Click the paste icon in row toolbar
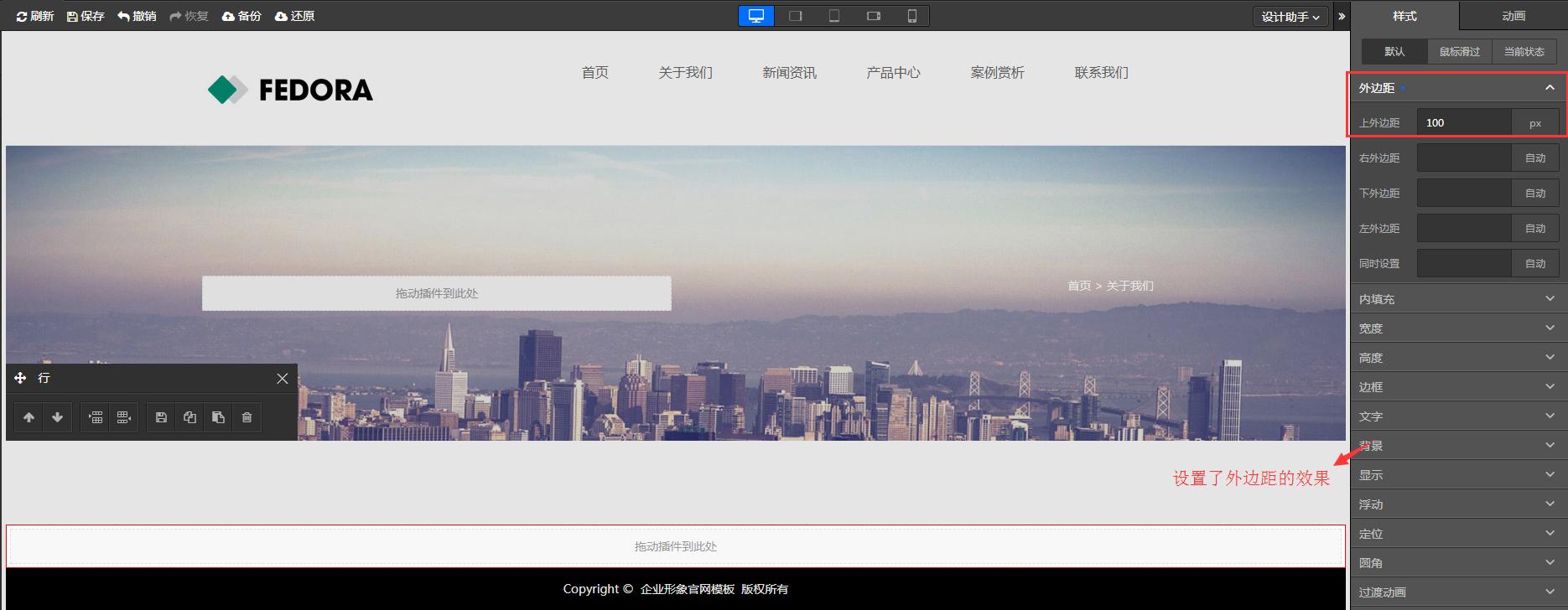The width and height of the screenshot is (1568, 610). point(218,417)
